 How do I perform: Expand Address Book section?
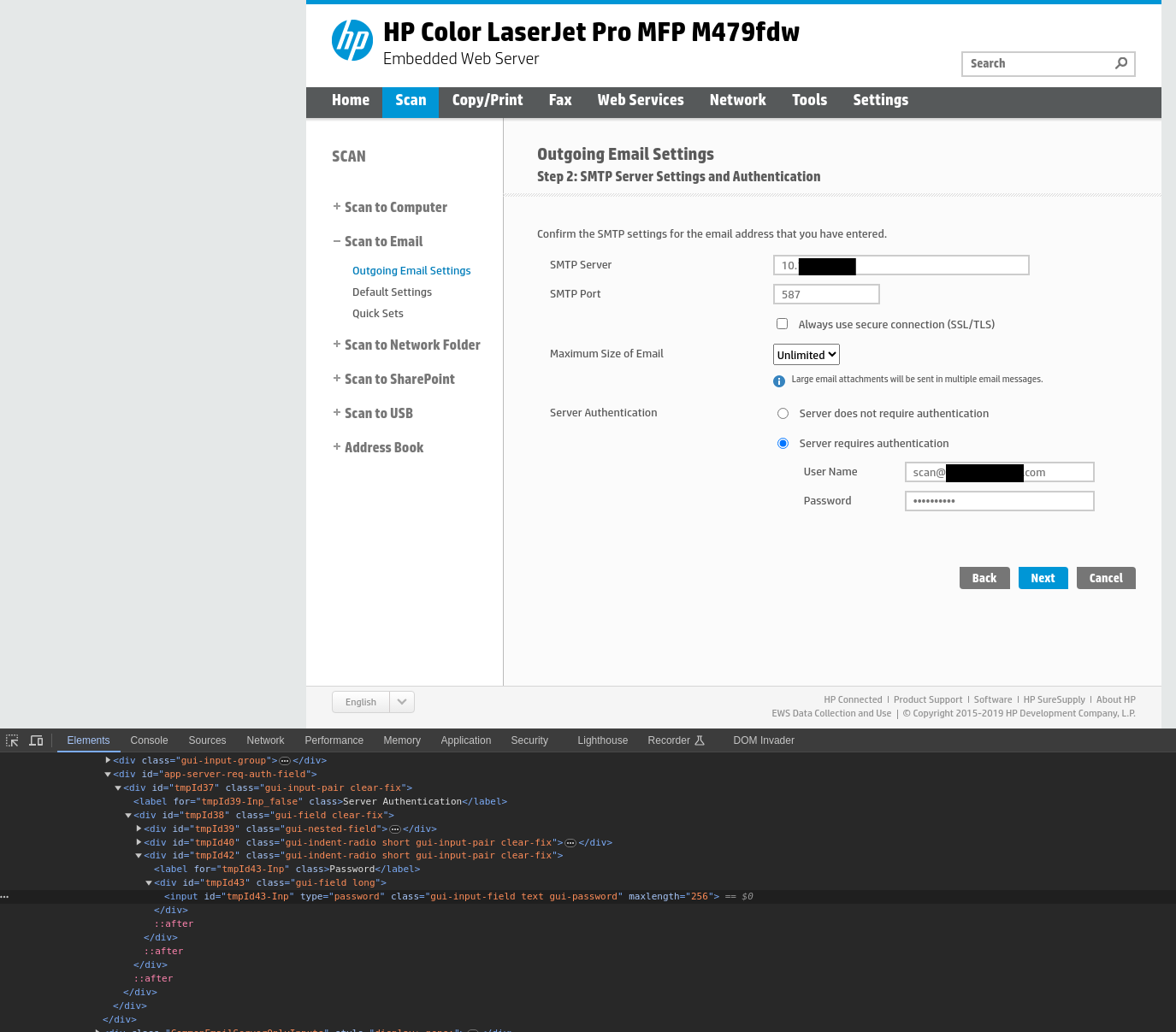click(x=337, y=446)
